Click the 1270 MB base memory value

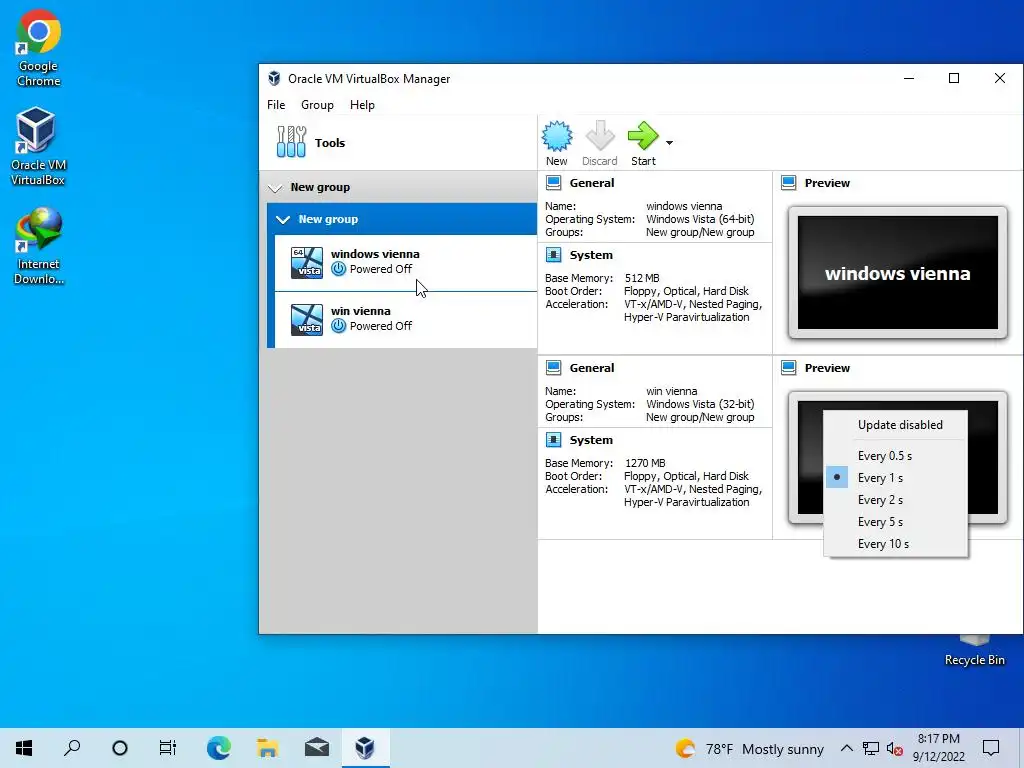pos(645,463)
